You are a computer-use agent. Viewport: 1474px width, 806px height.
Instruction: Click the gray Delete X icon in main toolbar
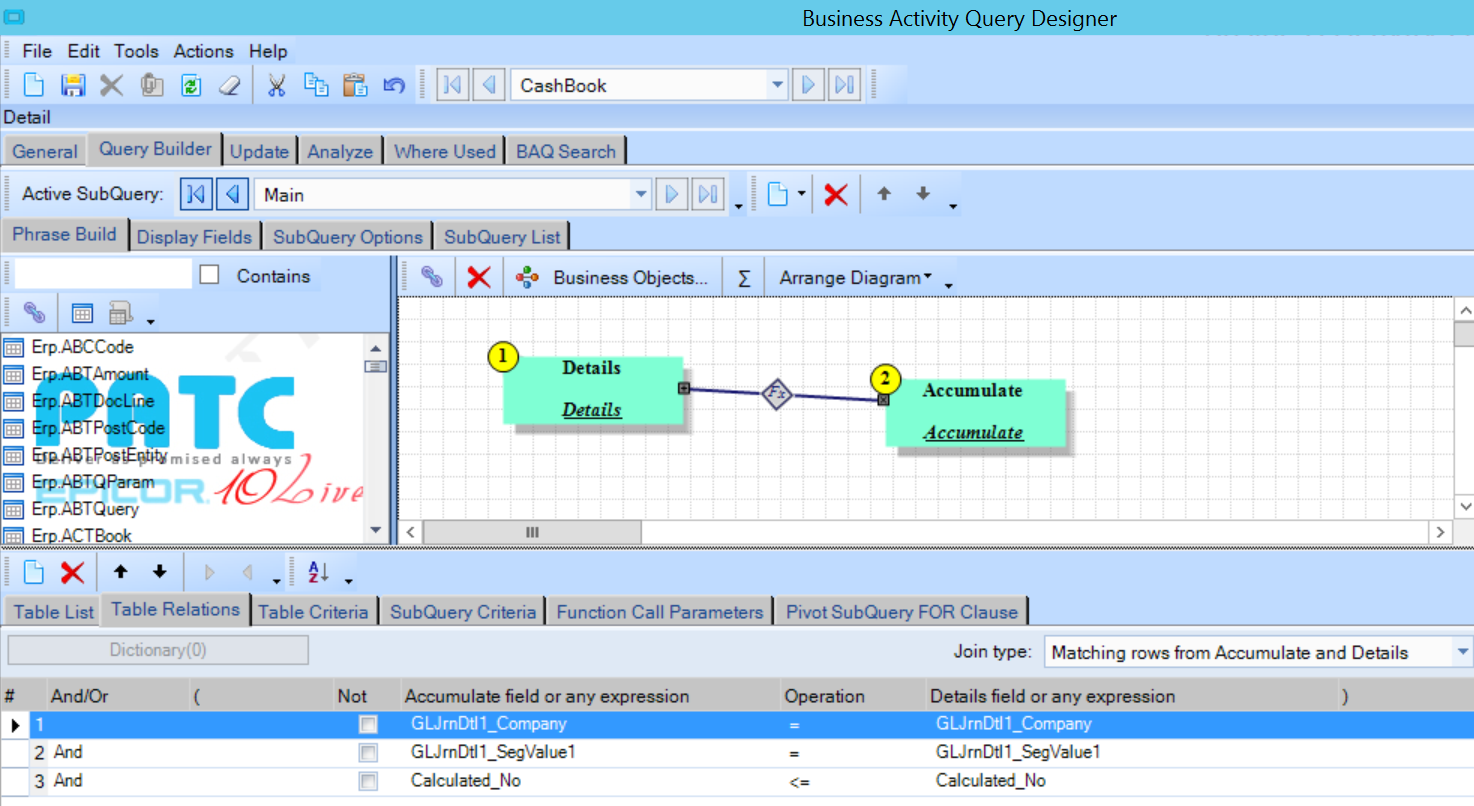click(x=111, y=85)
